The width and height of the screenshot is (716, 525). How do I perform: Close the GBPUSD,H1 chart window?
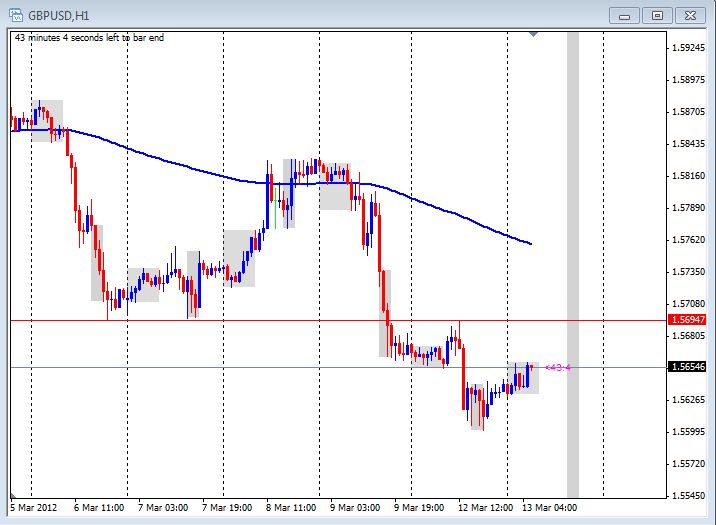690,16
